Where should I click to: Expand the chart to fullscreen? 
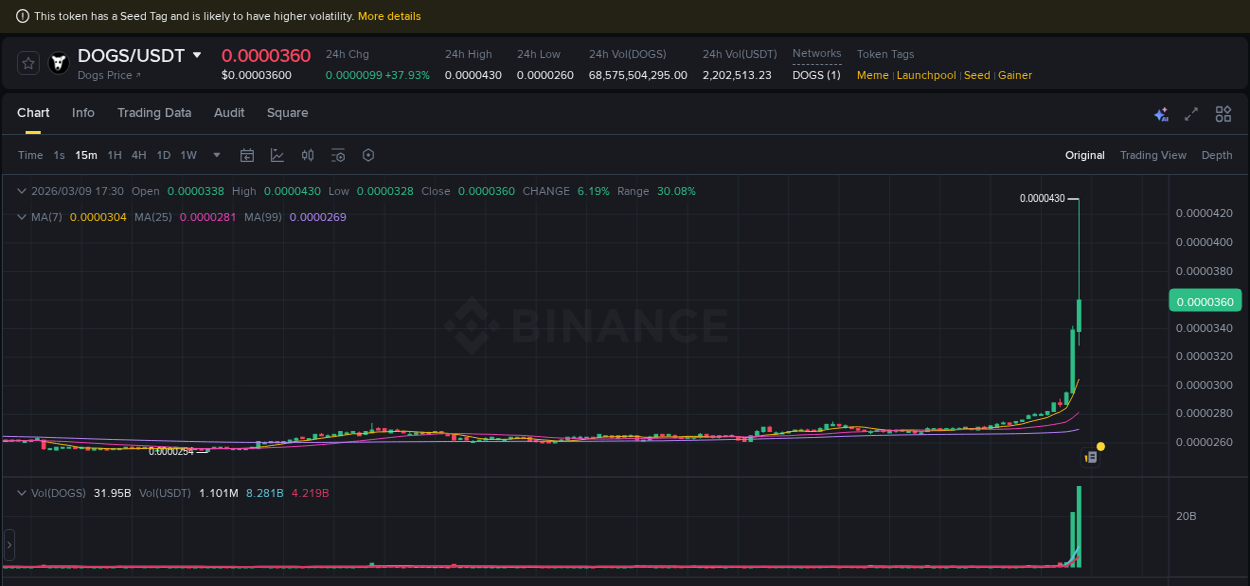coord(1191,114)
